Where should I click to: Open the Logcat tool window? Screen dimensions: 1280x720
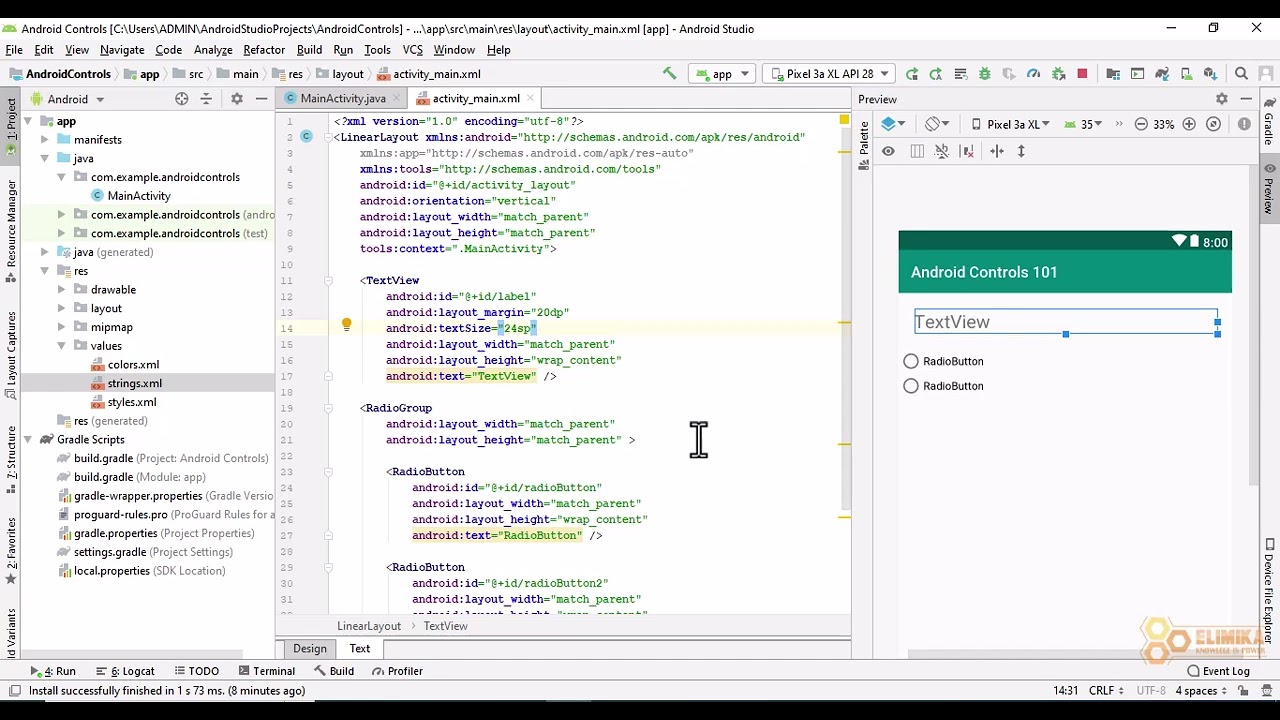[126, 671]
